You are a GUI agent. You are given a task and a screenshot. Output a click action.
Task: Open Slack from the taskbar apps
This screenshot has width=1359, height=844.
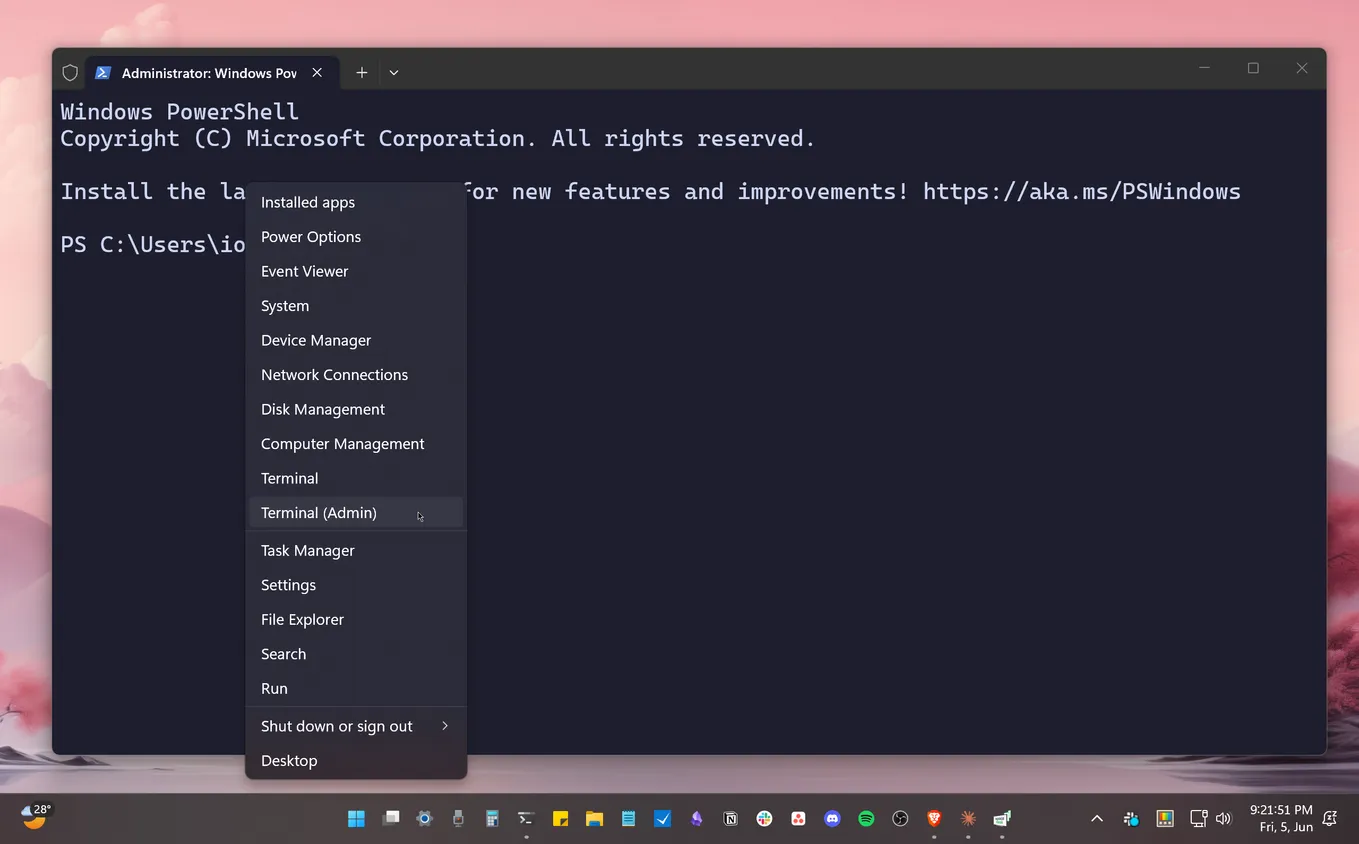click(764, 819)
